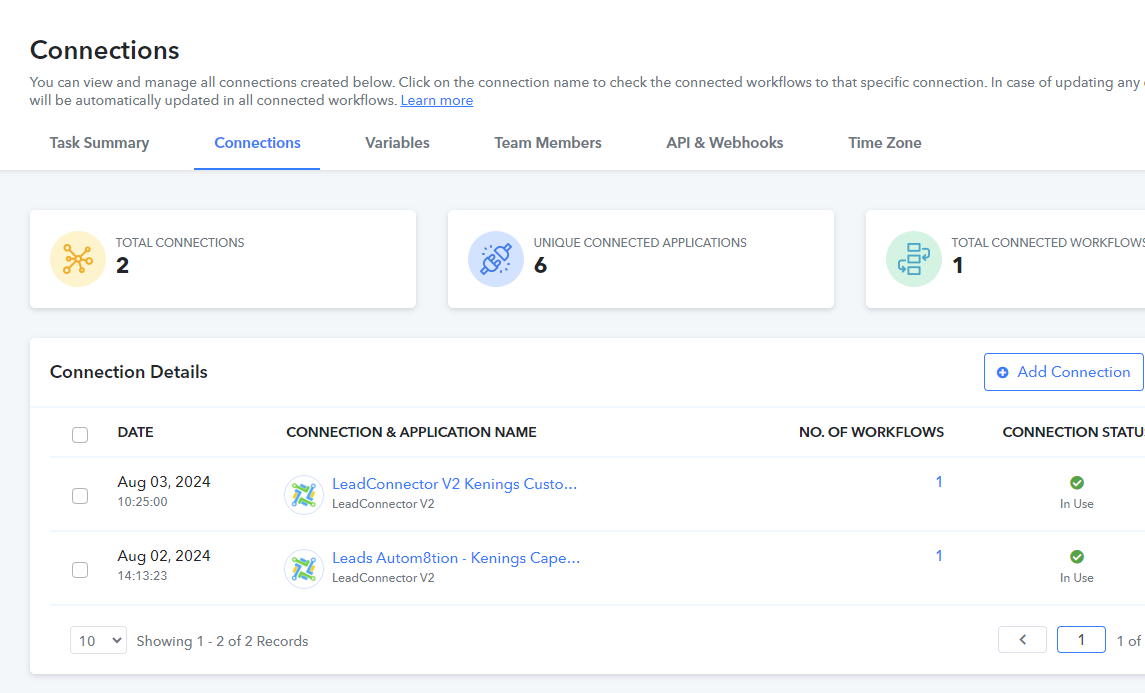Click the 10:25:00 time value
The image size is (1145, 693).
click(142, 502)
